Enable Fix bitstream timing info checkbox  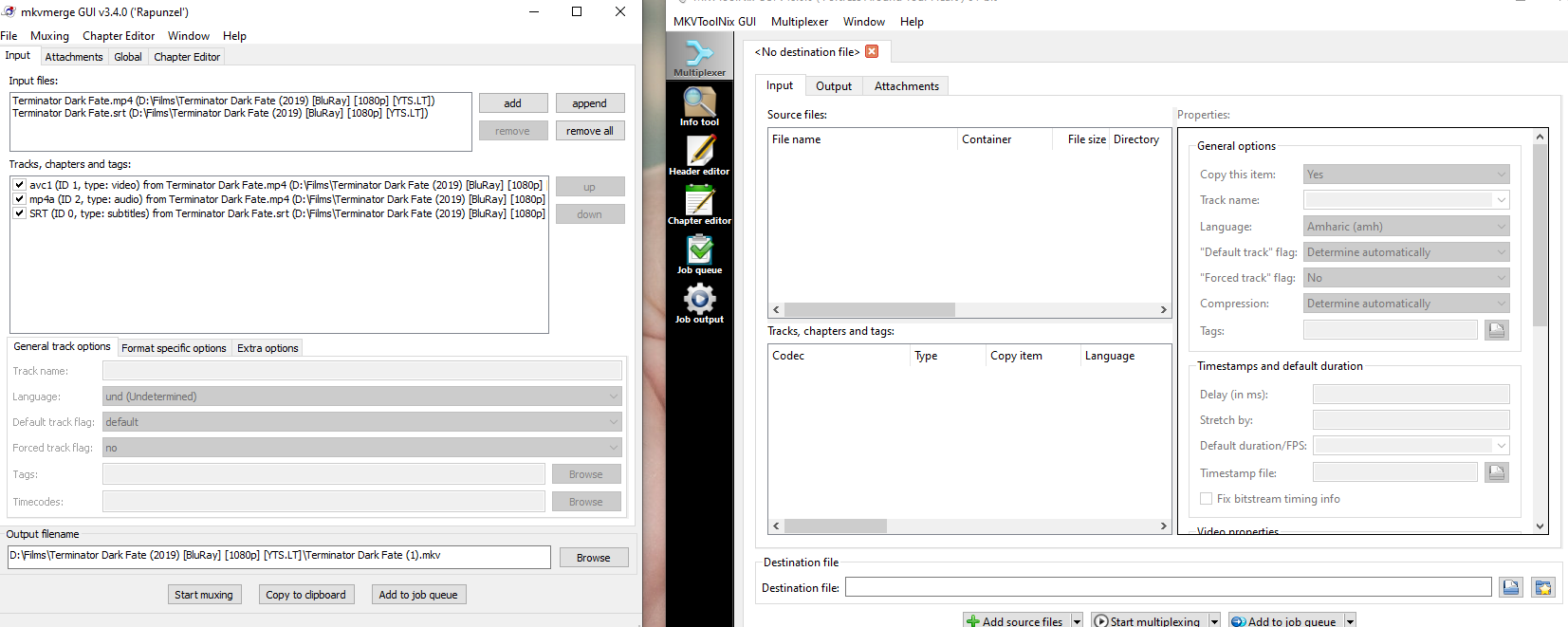[1206, 499]
